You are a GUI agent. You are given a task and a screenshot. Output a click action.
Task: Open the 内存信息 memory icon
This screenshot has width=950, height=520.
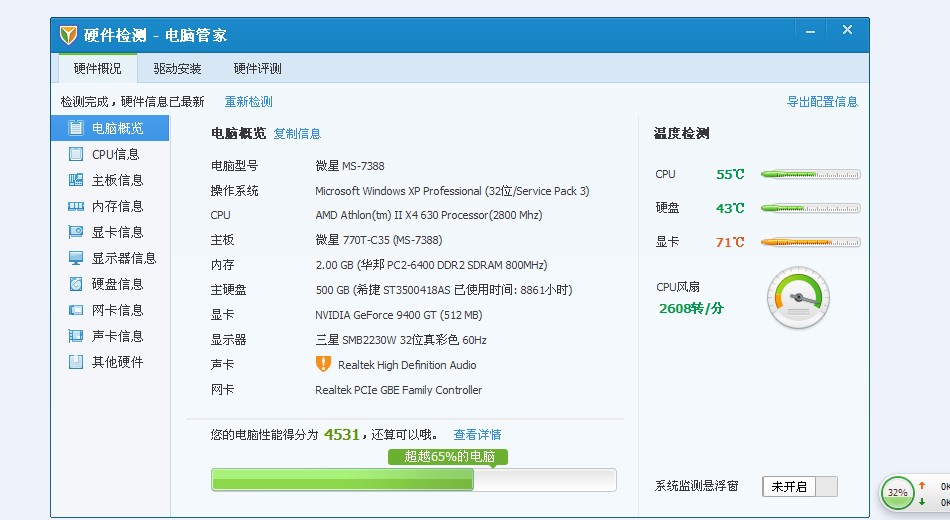point(76,206)
